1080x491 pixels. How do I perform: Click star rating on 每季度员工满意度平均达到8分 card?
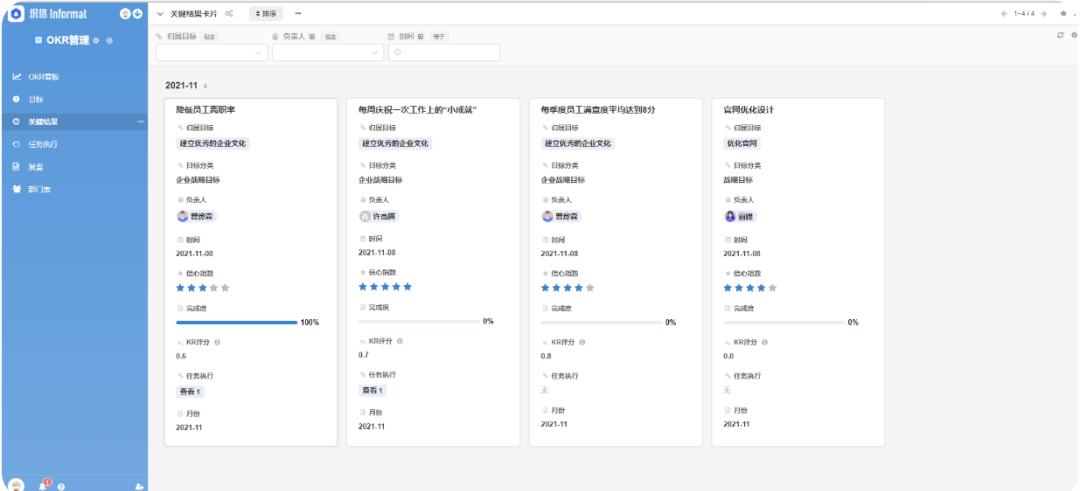(567, 288)
